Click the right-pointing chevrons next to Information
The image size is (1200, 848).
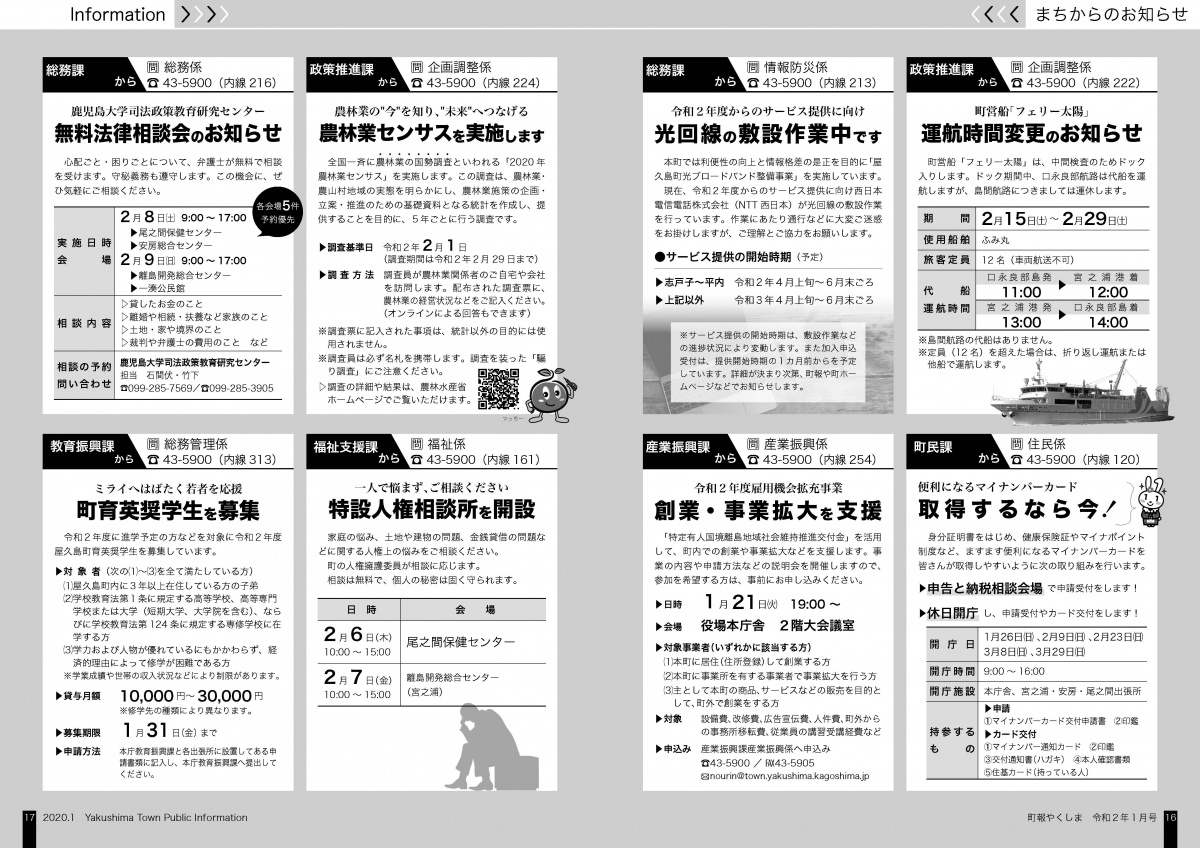coord(203,15)
